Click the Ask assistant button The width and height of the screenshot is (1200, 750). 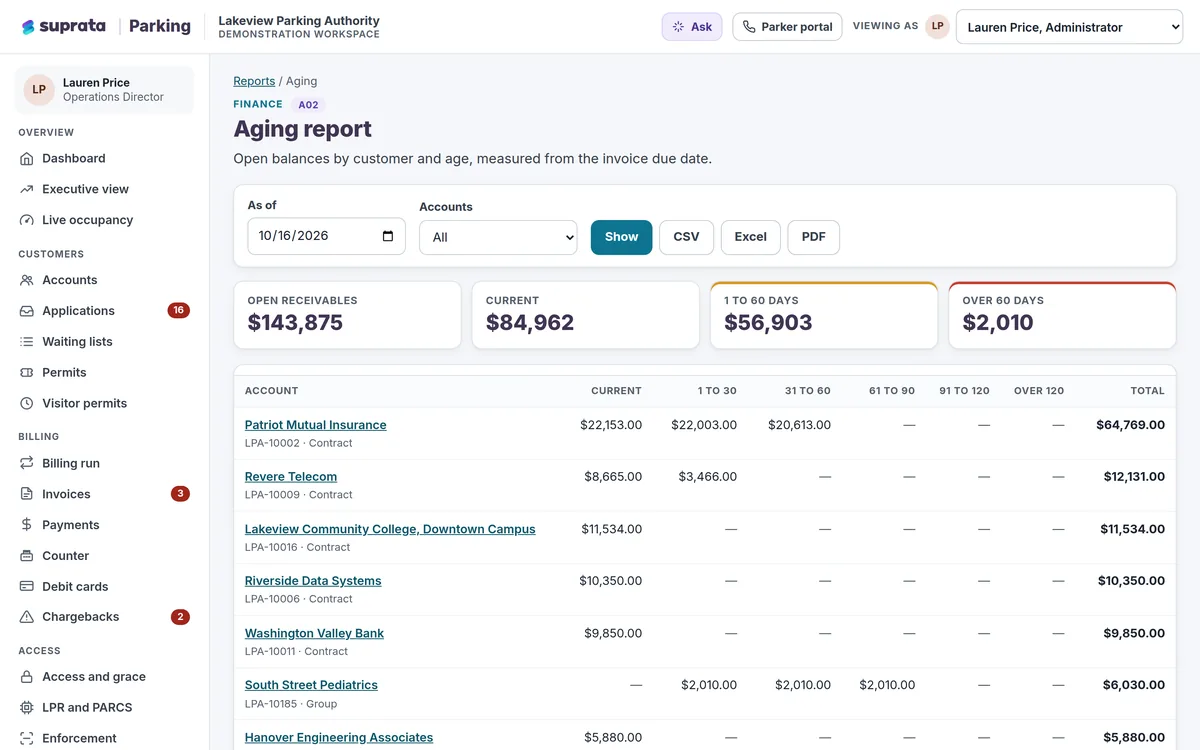click(692, 27)
